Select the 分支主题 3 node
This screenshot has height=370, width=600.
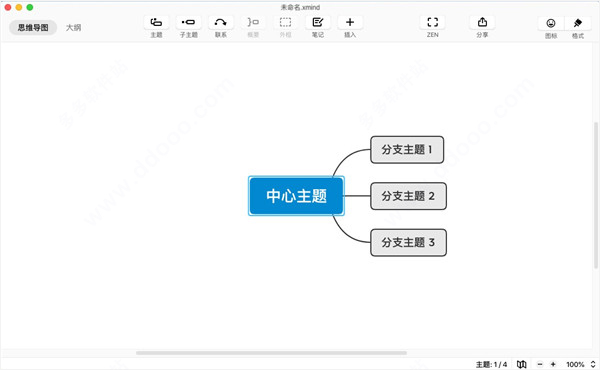tap(408, 243)
